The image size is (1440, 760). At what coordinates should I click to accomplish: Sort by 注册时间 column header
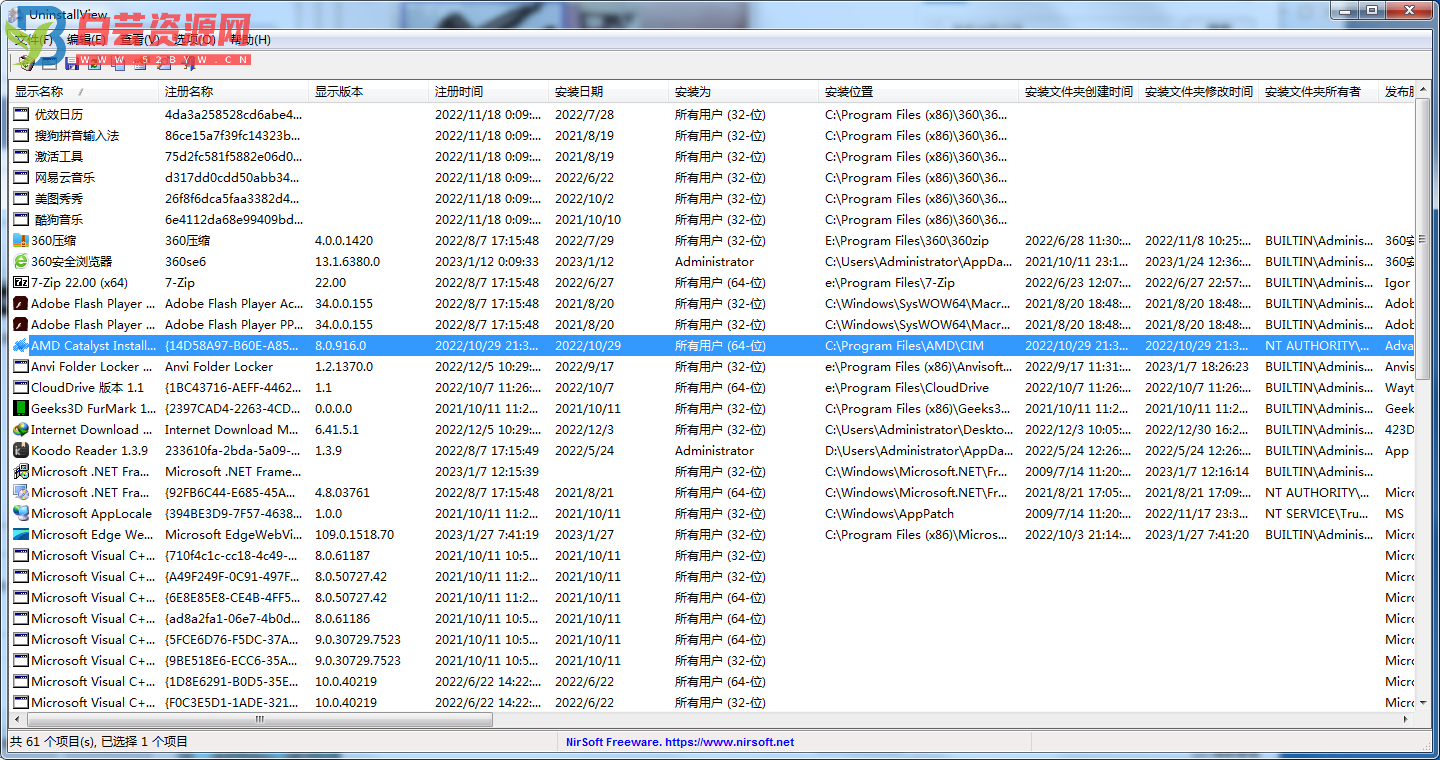489,91
